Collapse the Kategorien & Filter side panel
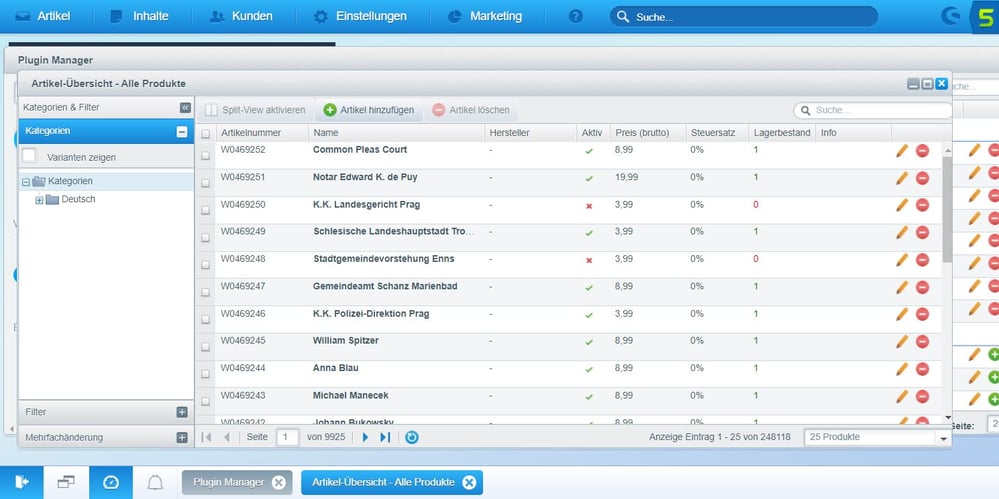 185,108
